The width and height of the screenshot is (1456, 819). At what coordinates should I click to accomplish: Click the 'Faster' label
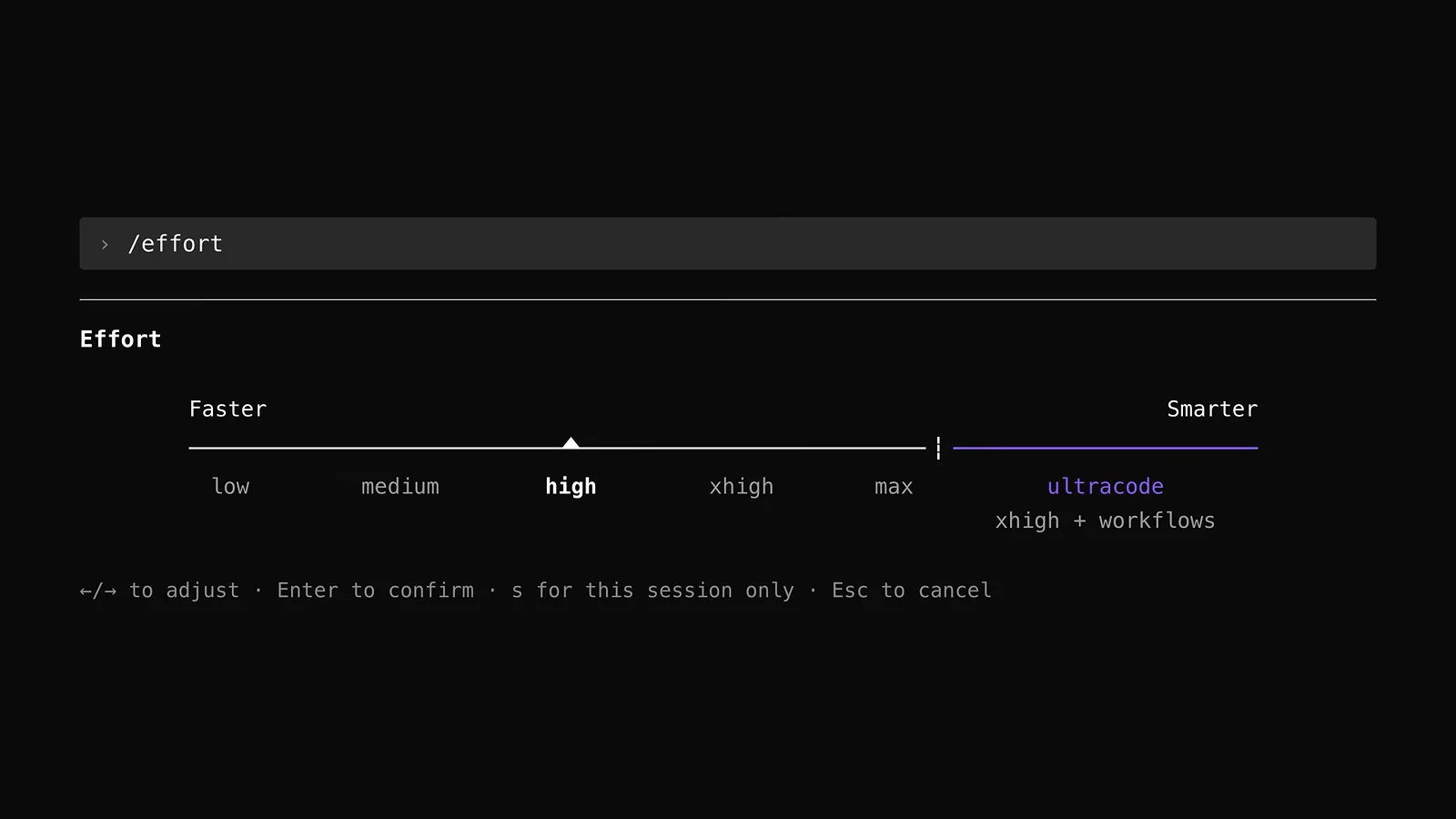227,409
